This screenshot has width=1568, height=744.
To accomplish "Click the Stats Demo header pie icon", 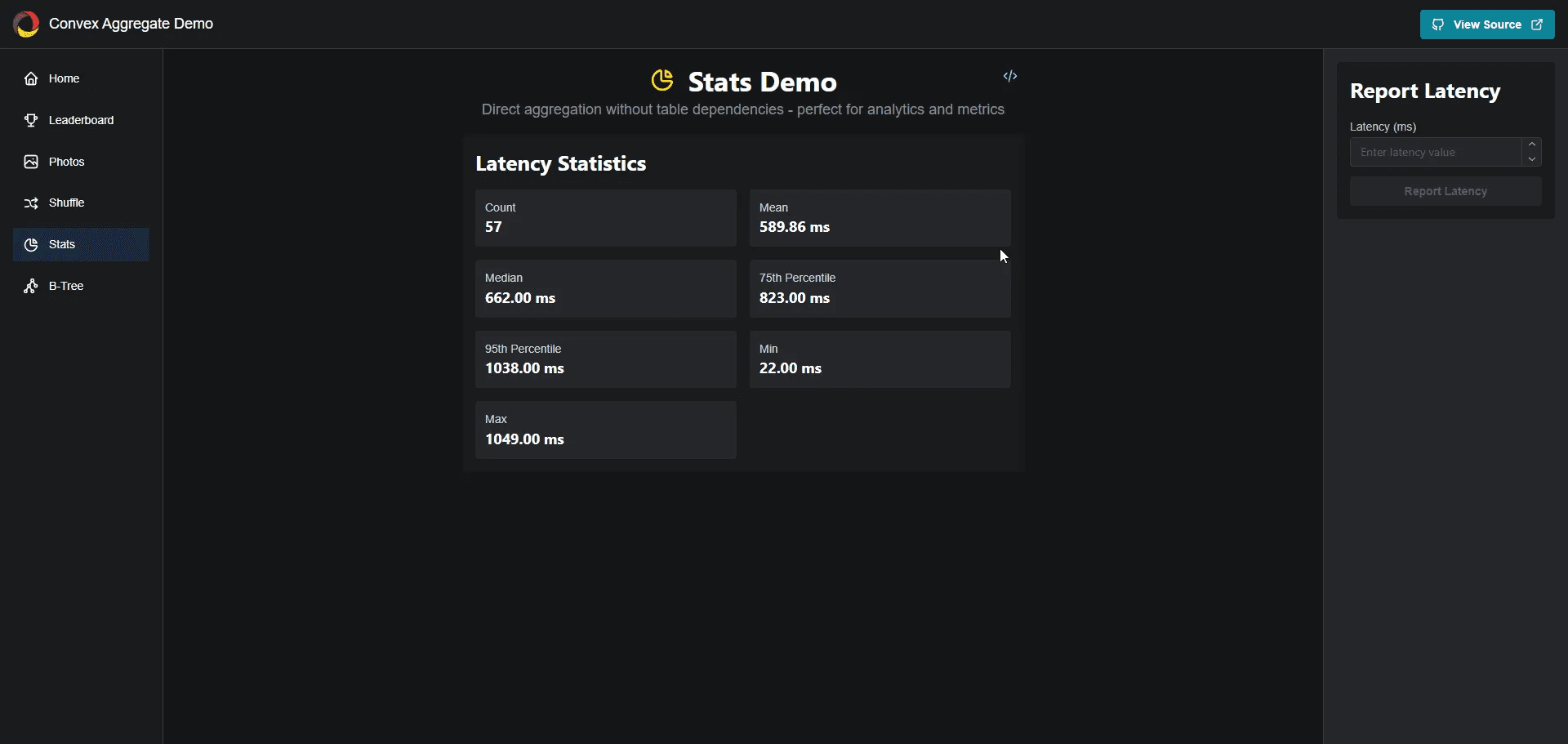I will tap(662, 81).
